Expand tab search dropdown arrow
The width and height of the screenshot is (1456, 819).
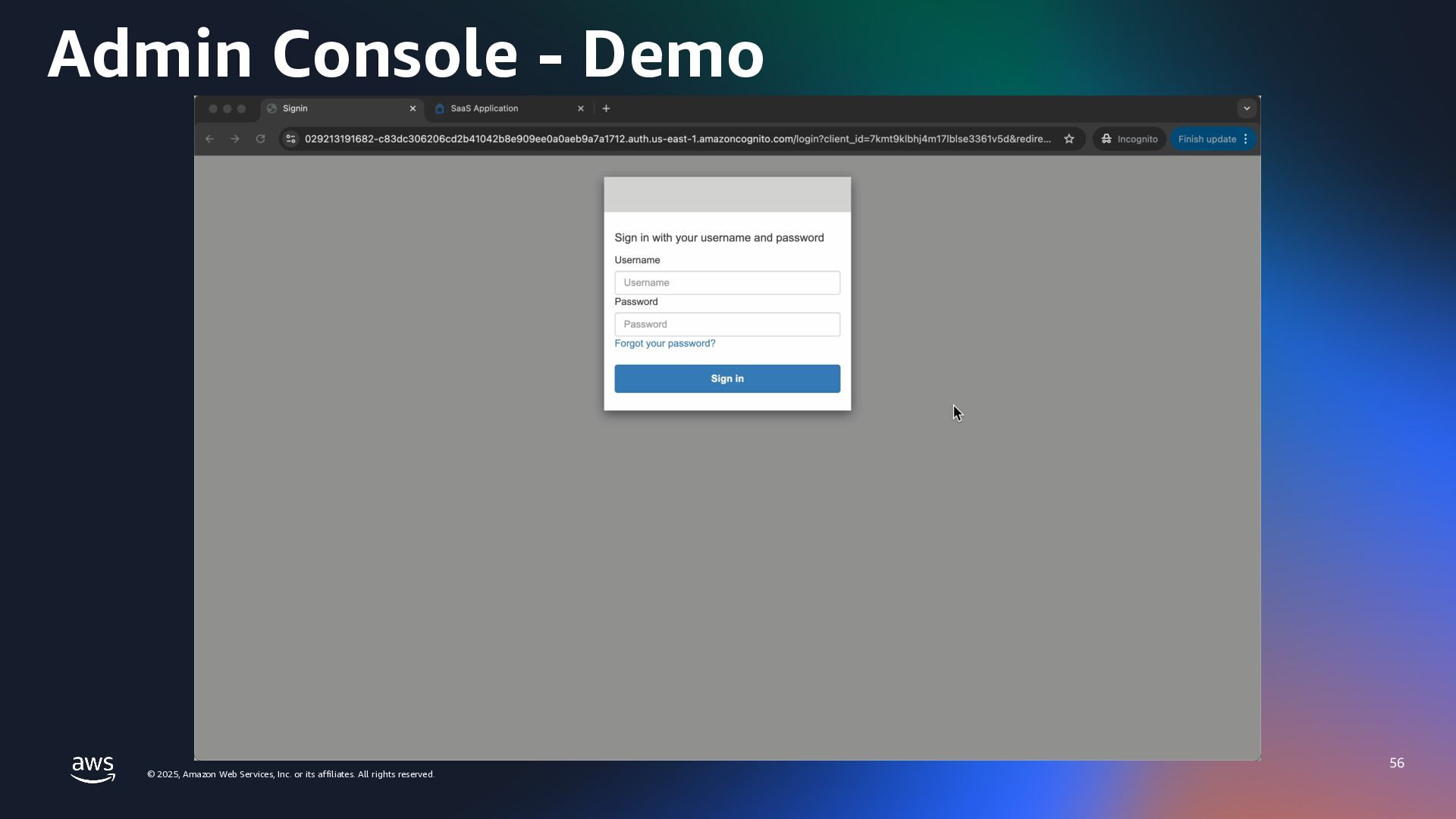click(1247, 108)
